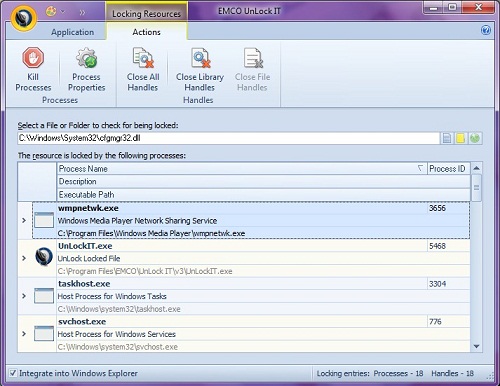500x386 pixels.
Task: Click the wmpnetwk.exe executable path text
Action: [x=151, y=233]
